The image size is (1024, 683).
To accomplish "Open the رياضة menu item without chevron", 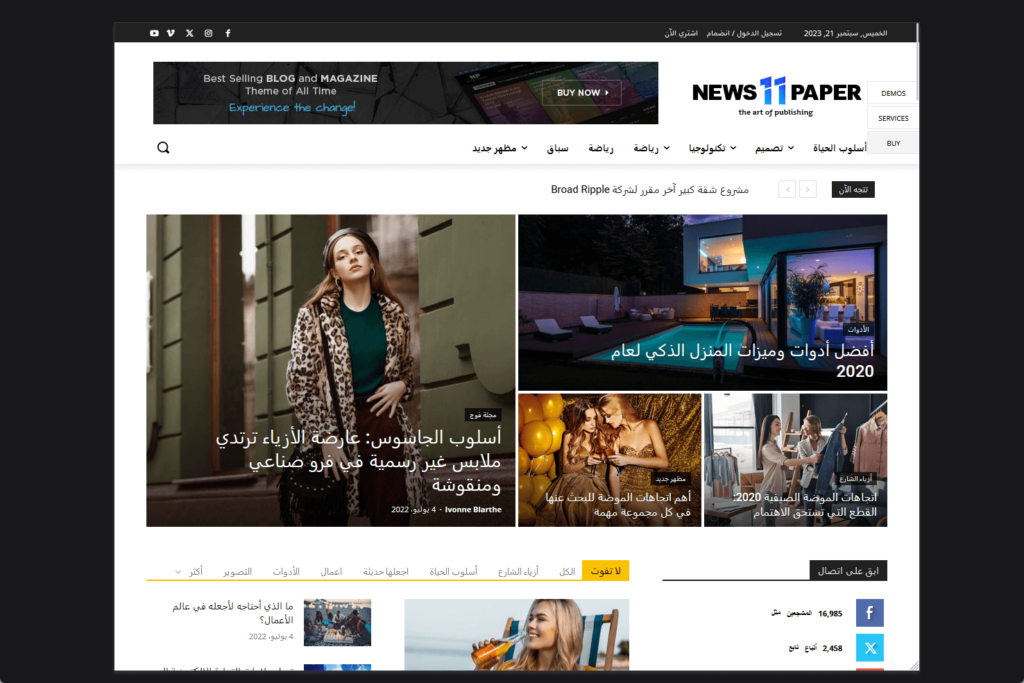I will tap(601, 148).
